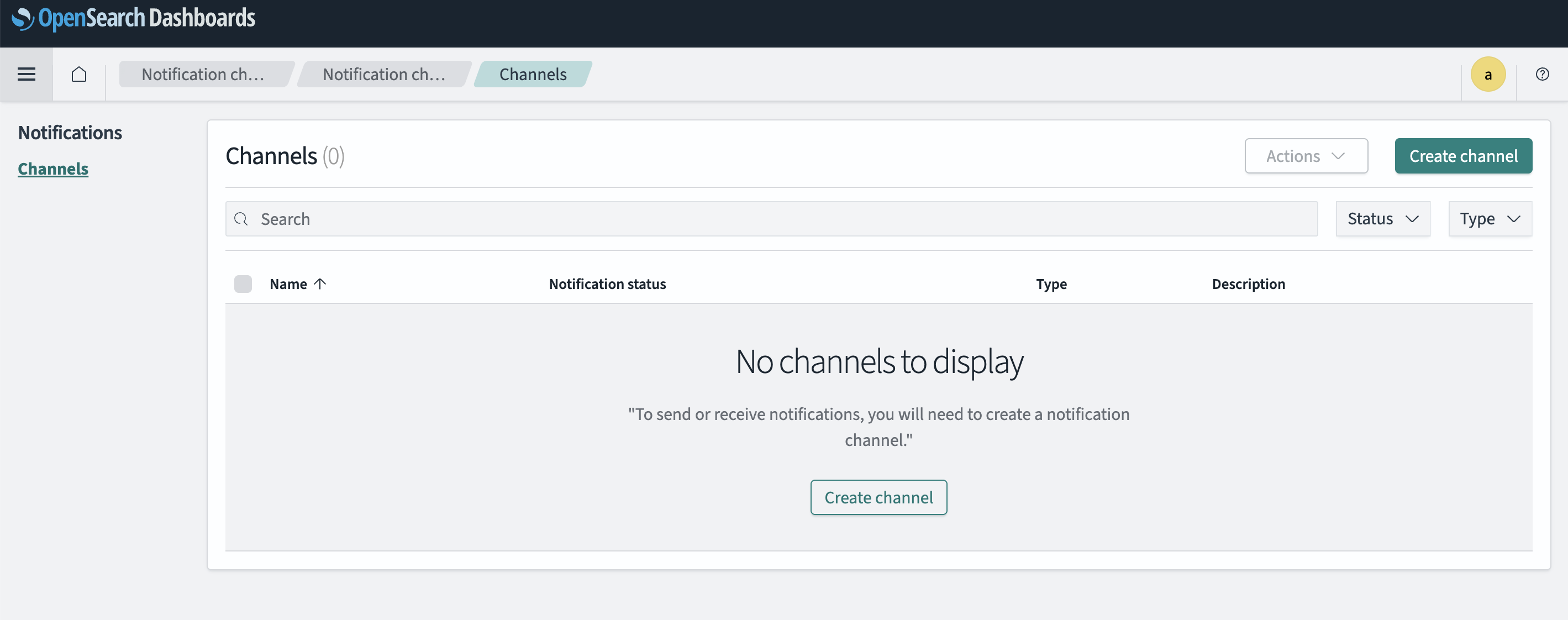Viewport: 1568px width, 620px height.
Task: Click the search magnifier icon
Action: (241, 219)
